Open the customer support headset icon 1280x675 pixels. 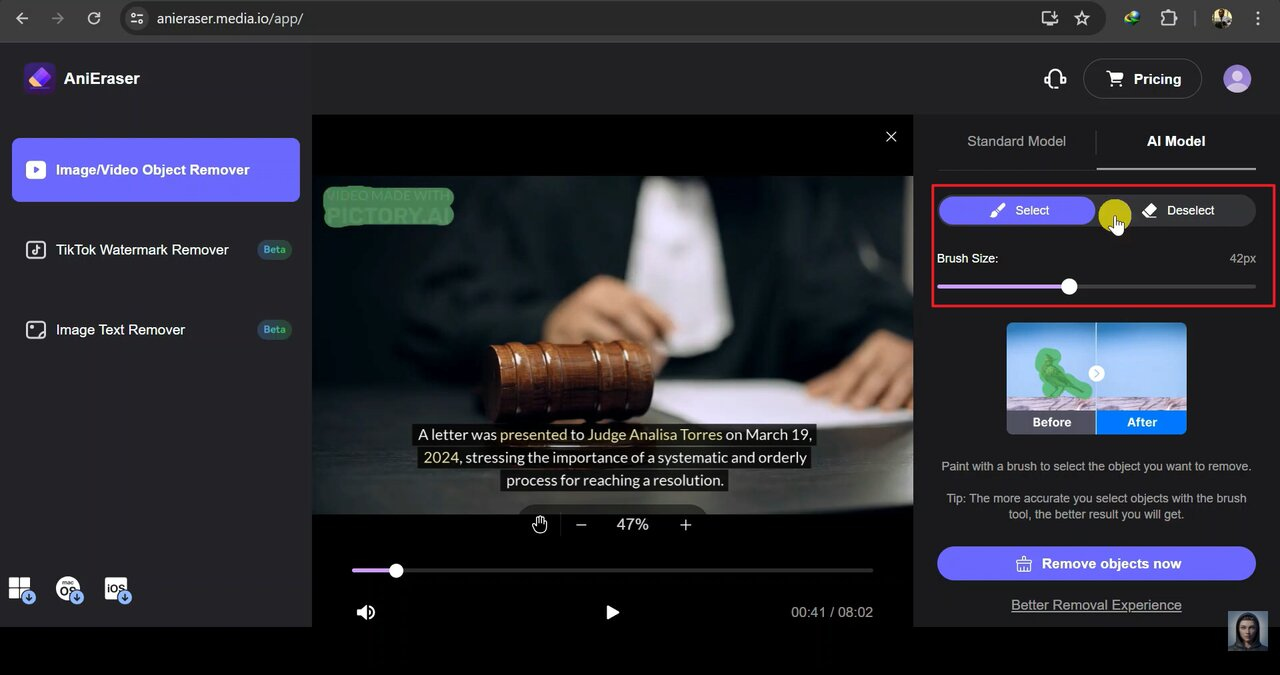[x=1055, y=79]
